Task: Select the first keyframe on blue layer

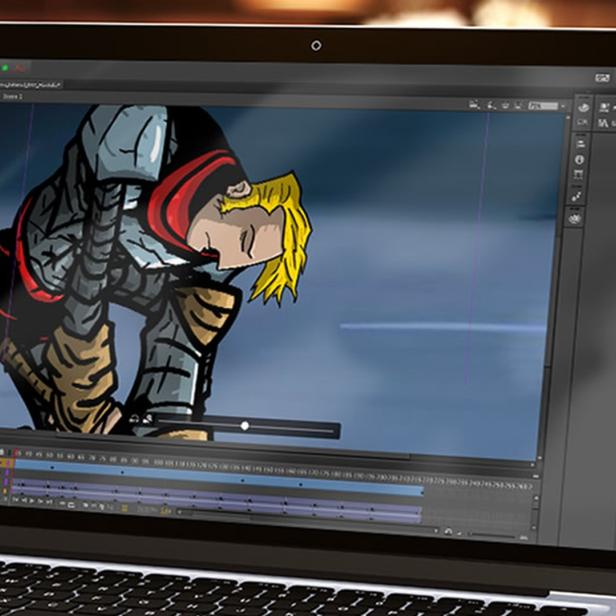Action: pyautogui.click(x=52, y=467)
